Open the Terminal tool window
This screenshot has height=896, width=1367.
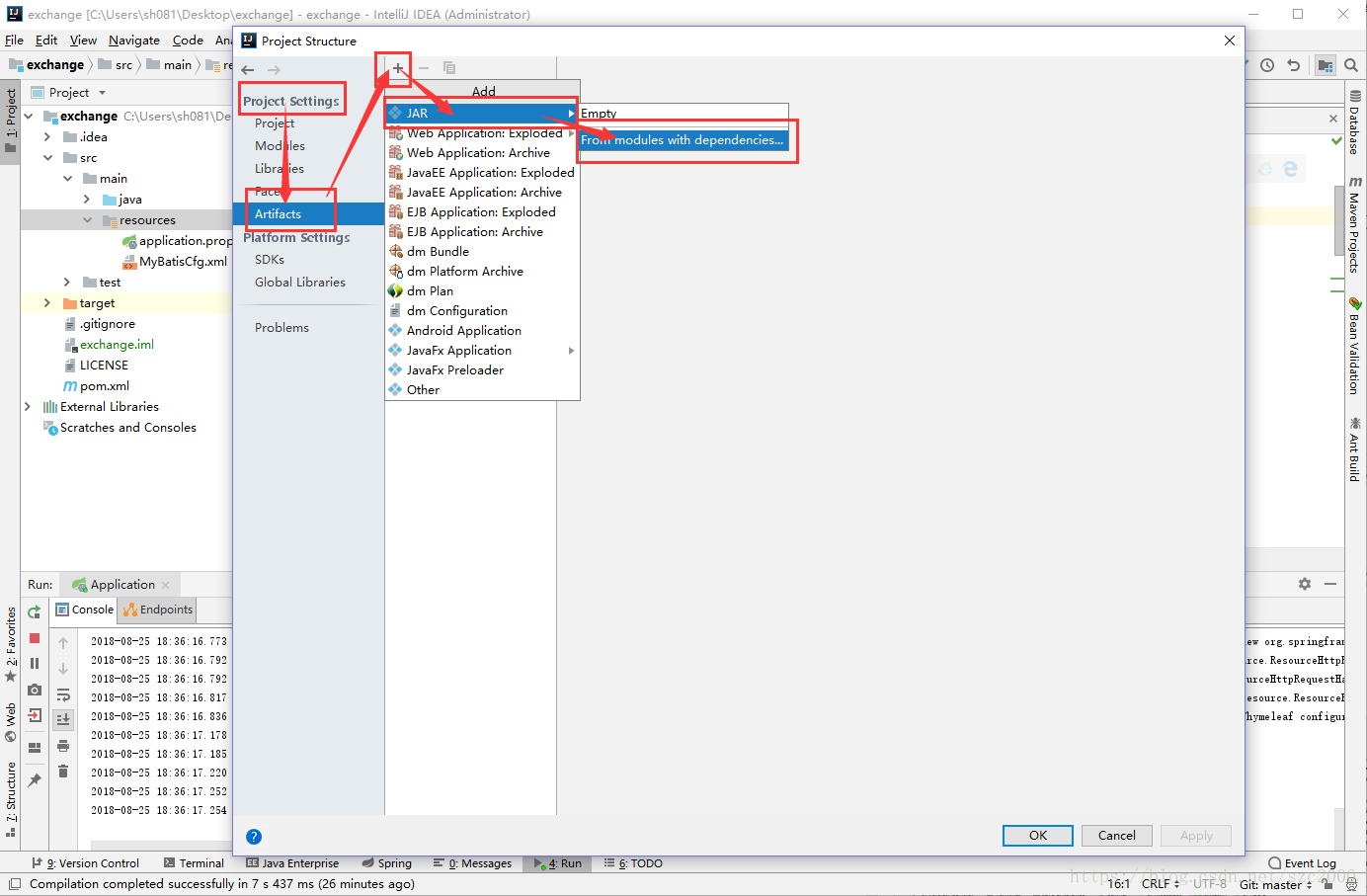pyautogui.click(x=194, y=863)
